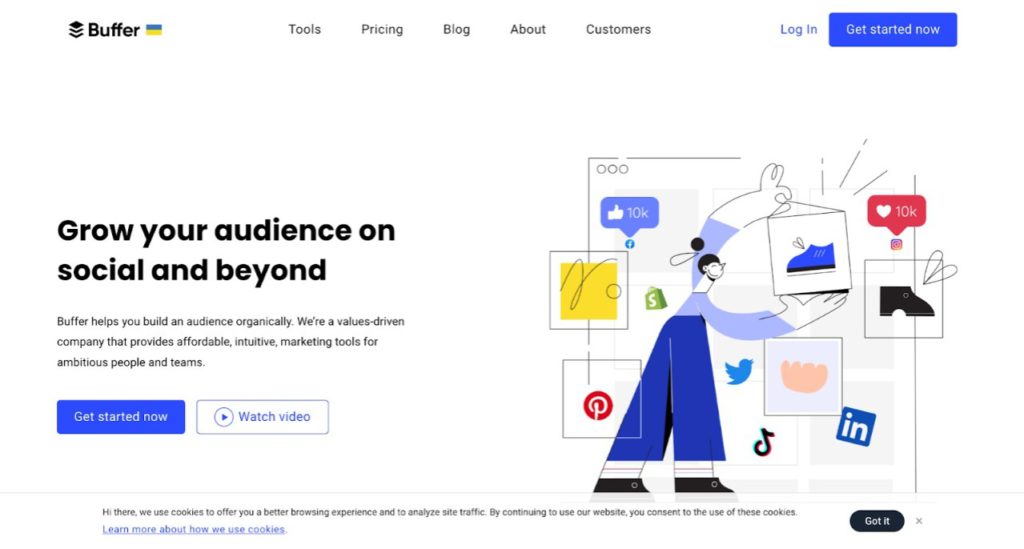Open the Customers nav item

618,29
